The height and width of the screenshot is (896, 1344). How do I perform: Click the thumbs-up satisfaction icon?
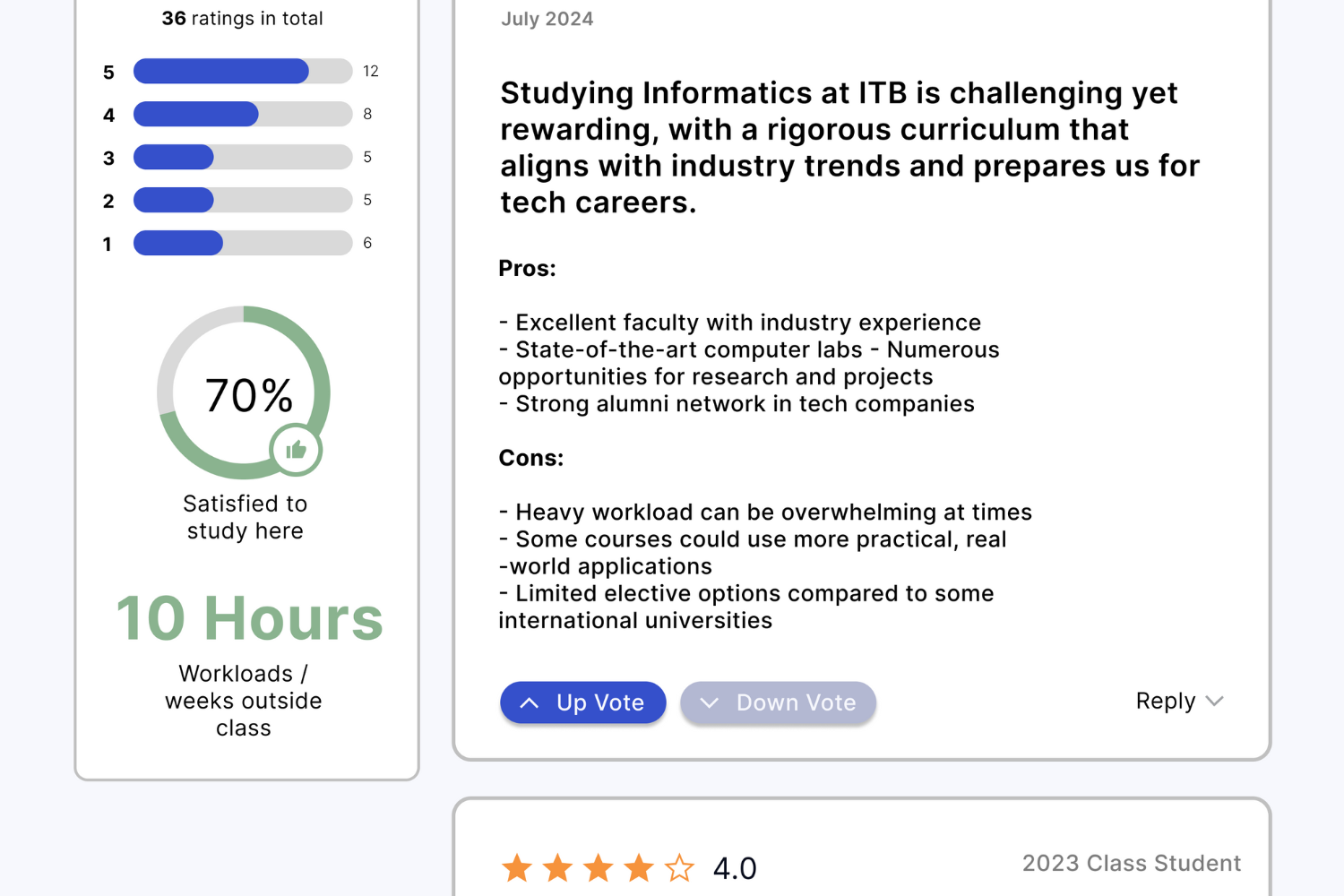tap(296, 450)
